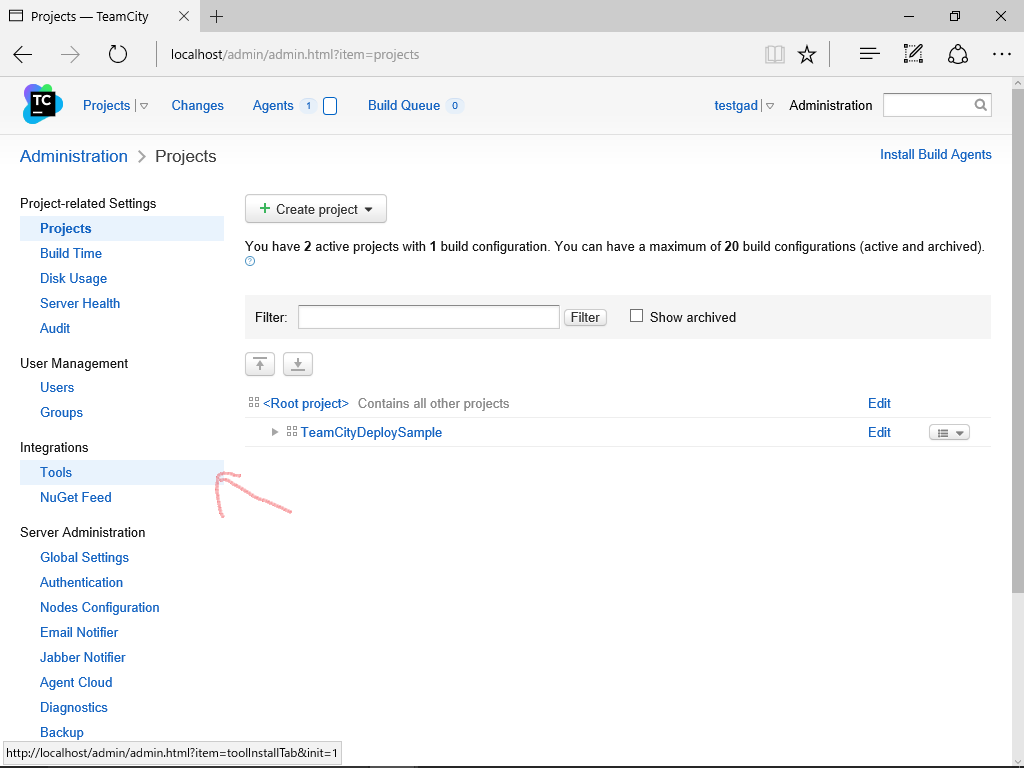Click TeamCityDeploySample project grid icon
1024x768 pixels.
pyautogui.click(x=292, y=432)
